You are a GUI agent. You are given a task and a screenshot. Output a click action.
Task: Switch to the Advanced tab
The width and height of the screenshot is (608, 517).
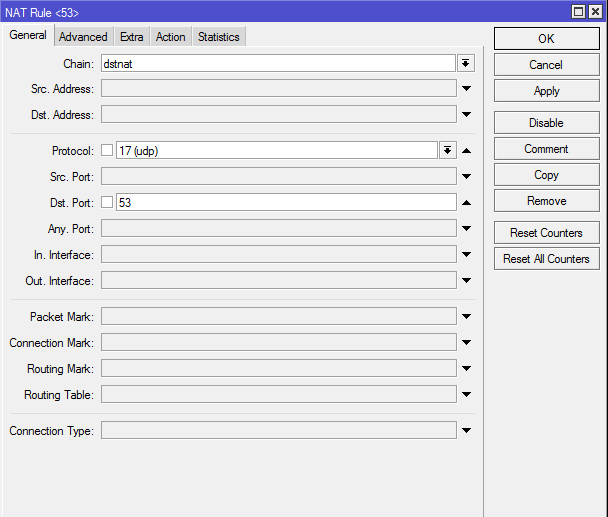tap(83, 37)
